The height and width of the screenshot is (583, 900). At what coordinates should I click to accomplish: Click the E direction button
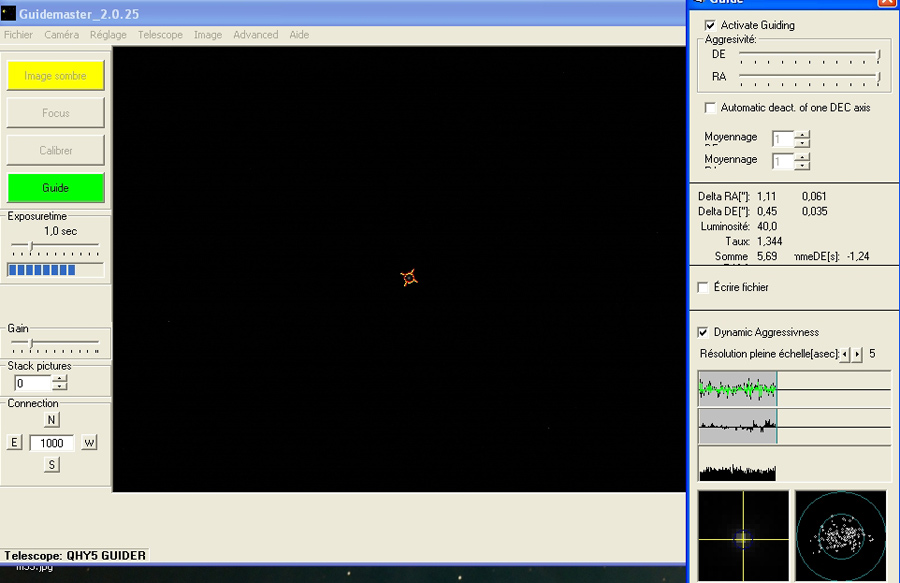[x=14, y=442]
